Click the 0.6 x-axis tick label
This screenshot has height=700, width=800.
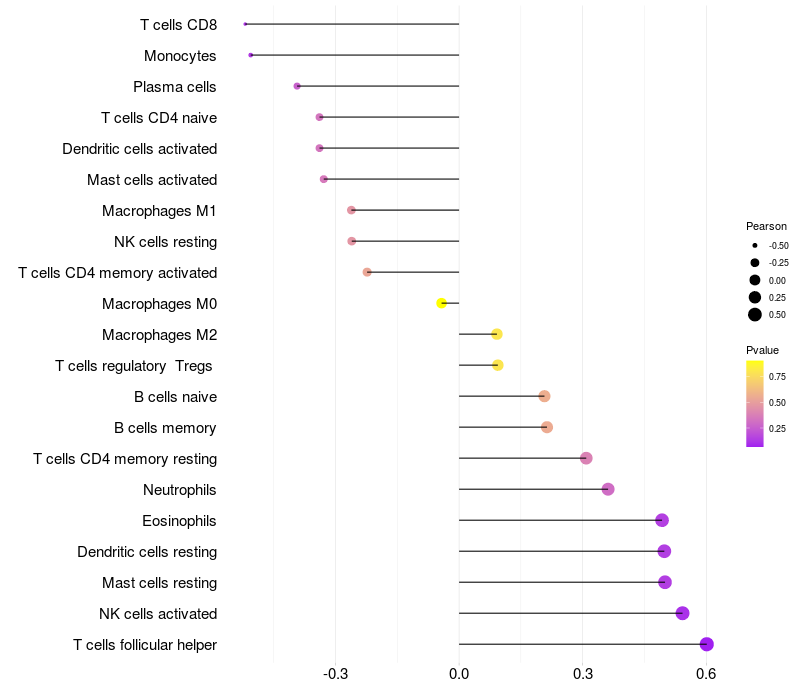706,674
